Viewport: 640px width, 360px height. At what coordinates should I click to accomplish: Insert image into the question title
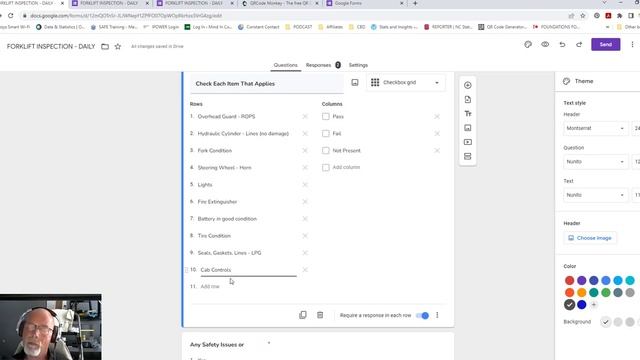coord(355,82)
